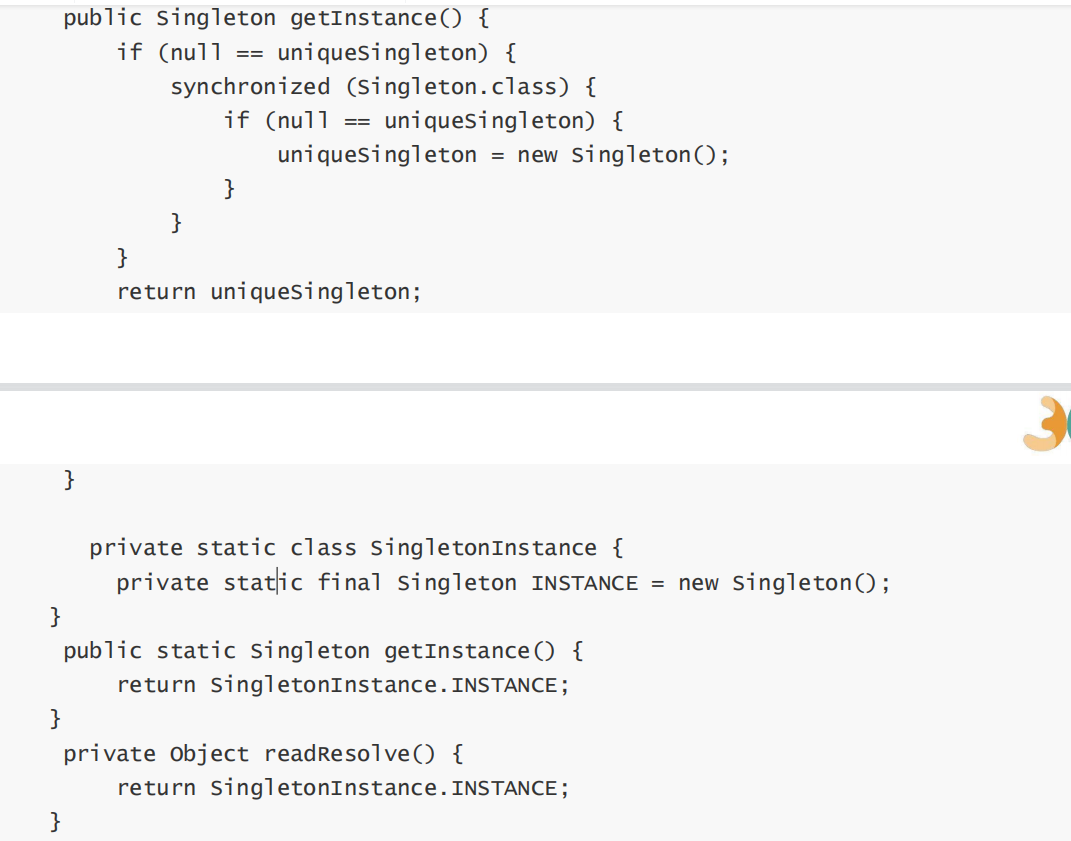Click the INSTANCE constant name before equals sign

click(585, 583)
